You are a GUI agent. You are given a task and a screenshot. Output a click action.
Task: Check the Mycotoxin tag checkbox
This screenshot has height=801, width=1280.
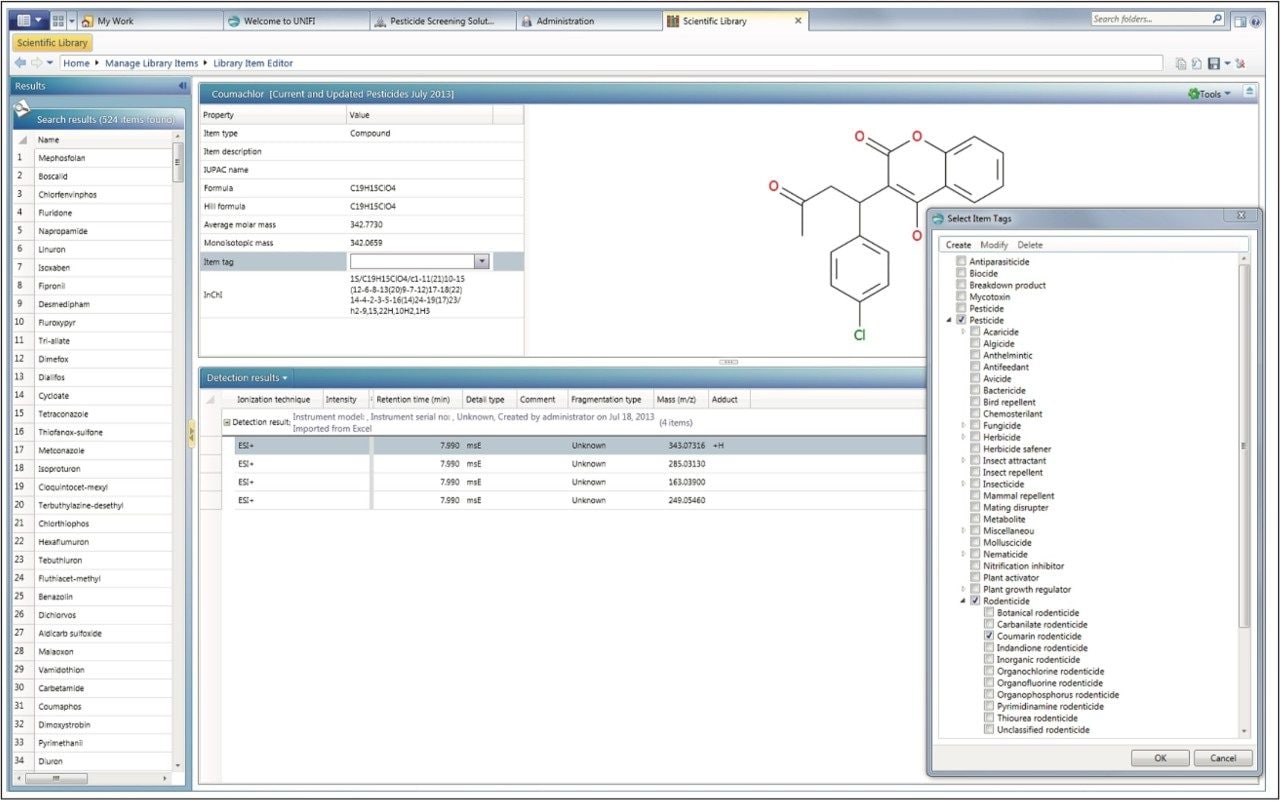(961, 297)
